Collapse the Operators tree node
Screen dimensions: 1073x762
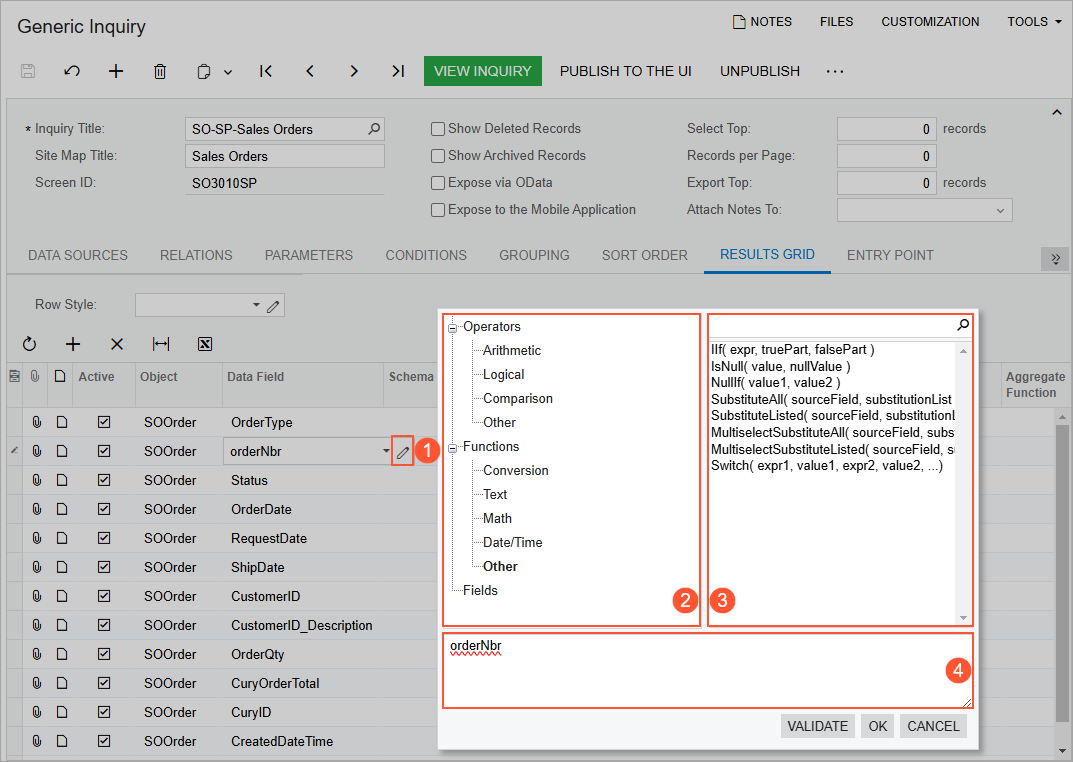pyautogui.click(x=452, y=327)
